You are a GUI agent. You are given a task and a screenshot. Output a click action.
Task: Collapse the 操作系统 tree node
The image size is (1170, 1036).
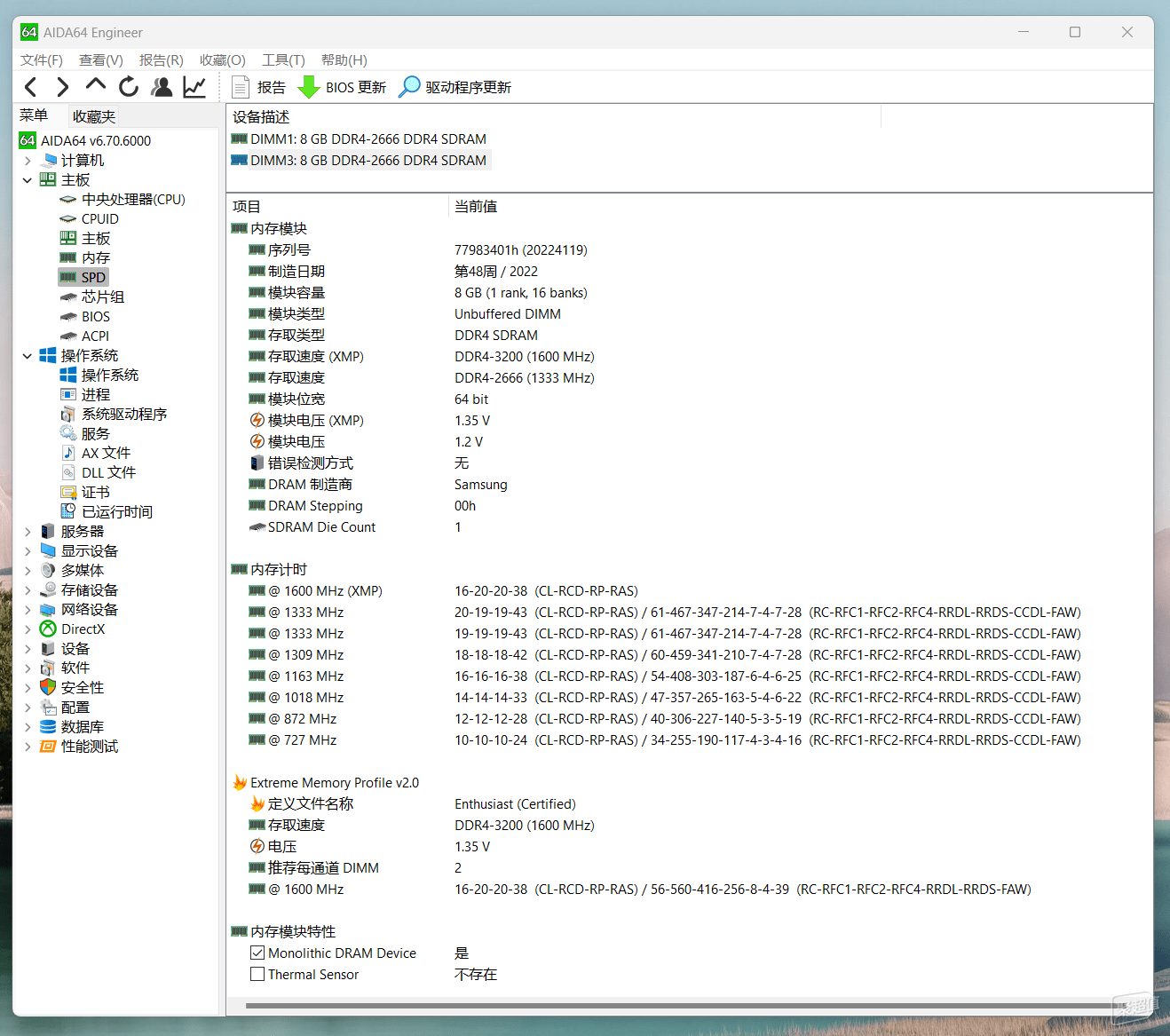tap(28, 356)
